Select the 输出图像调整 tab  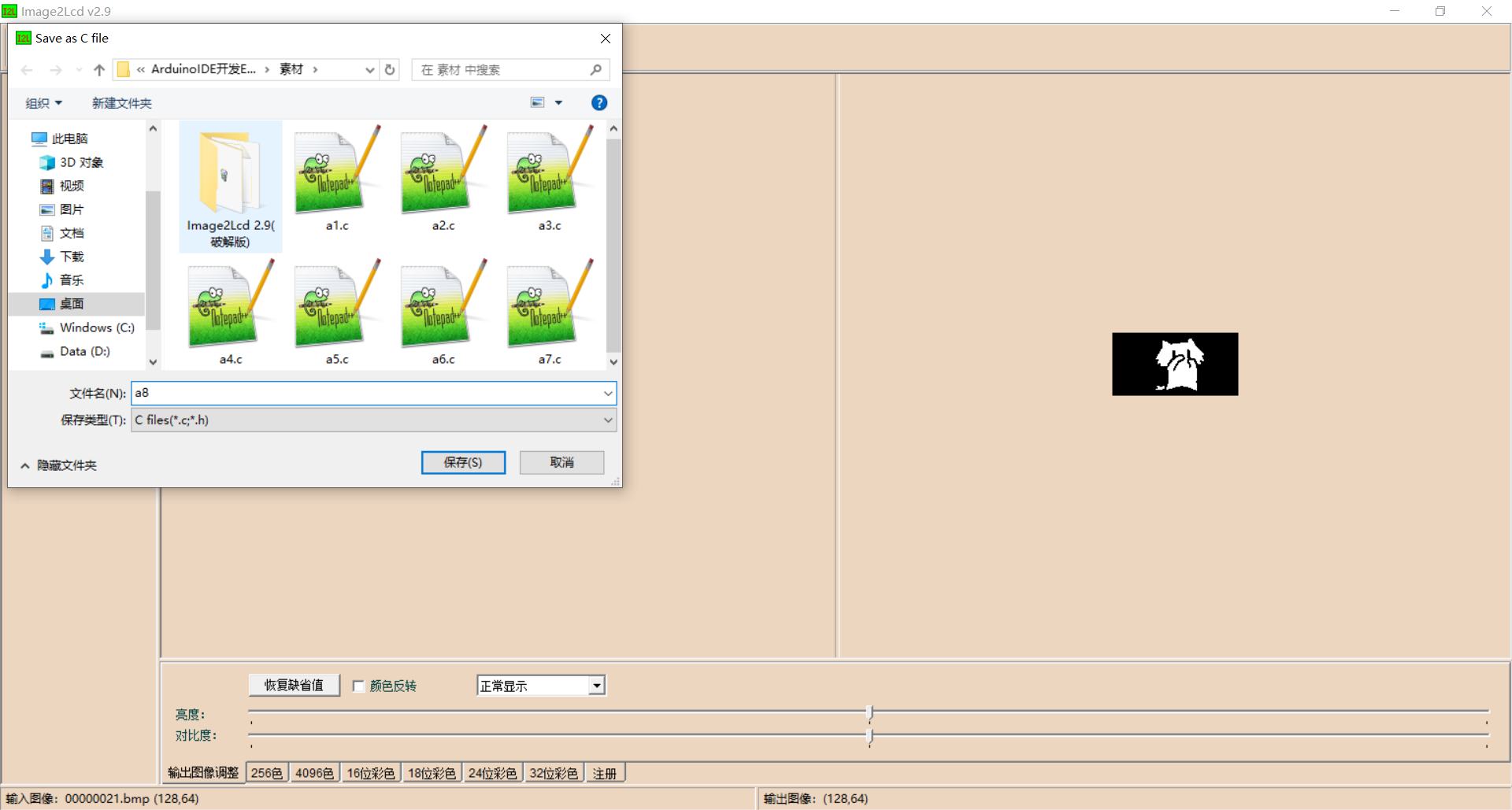point(203,773)
